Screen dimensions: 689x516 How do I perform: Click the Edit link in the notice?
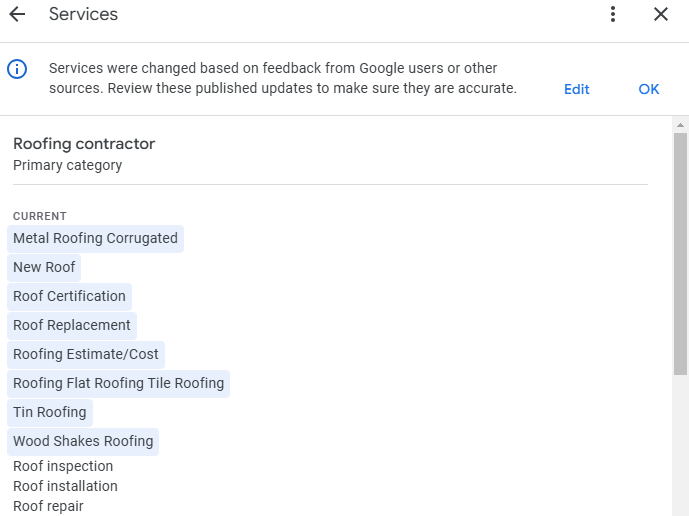click(x=576, y=89)
